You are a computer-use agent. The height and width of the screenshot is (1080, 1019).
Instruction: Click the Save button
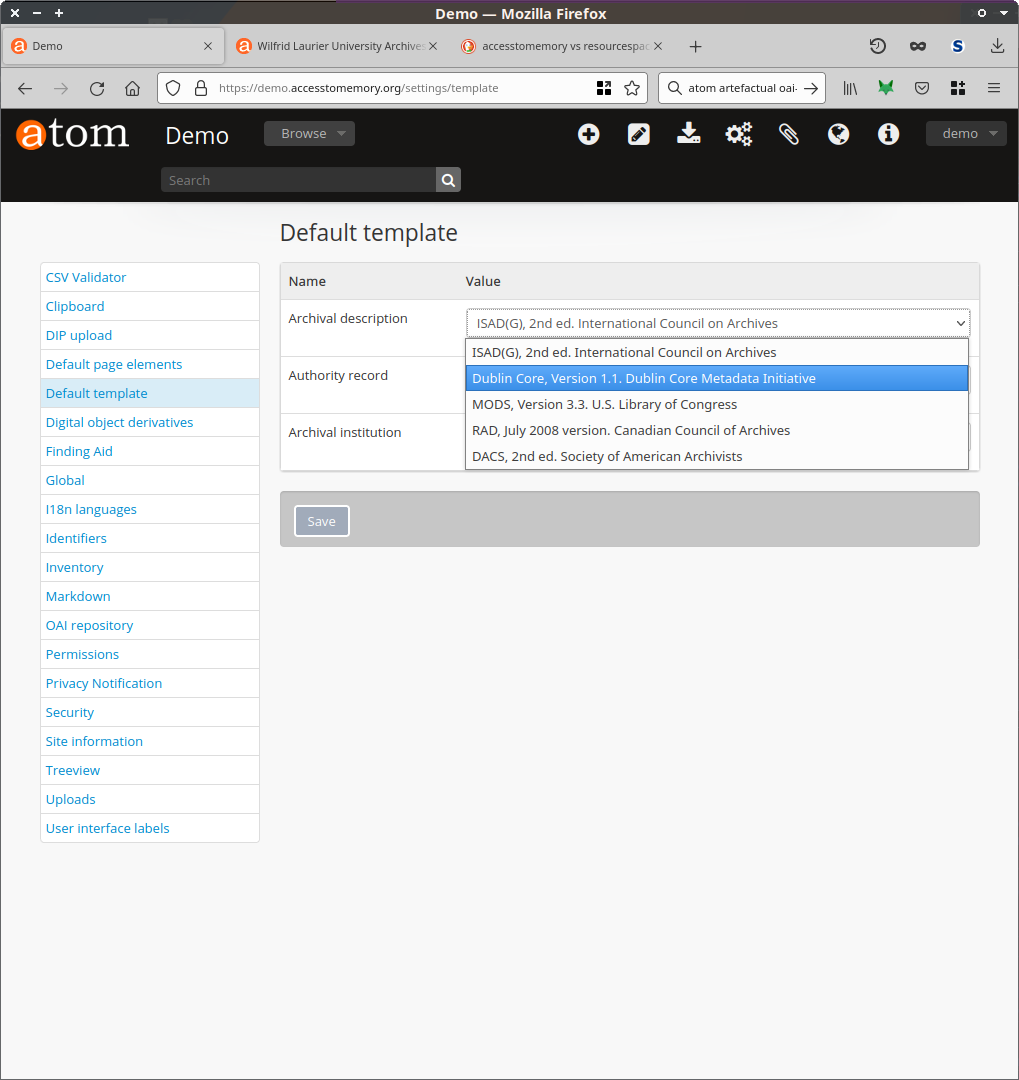click(x=321, y=521)
